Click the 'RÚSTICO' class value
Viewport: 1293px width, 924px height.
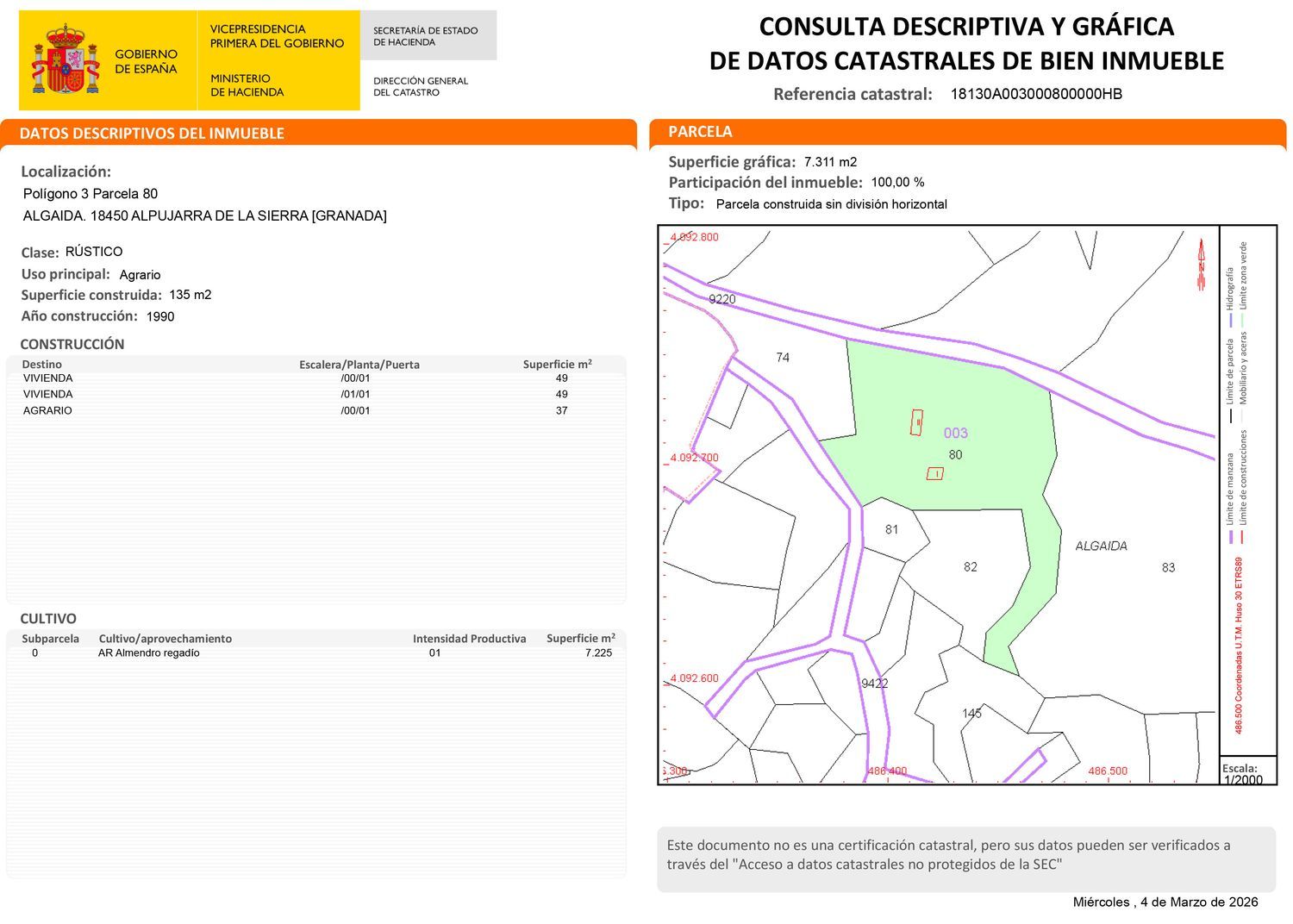click(x=94, y=252)
